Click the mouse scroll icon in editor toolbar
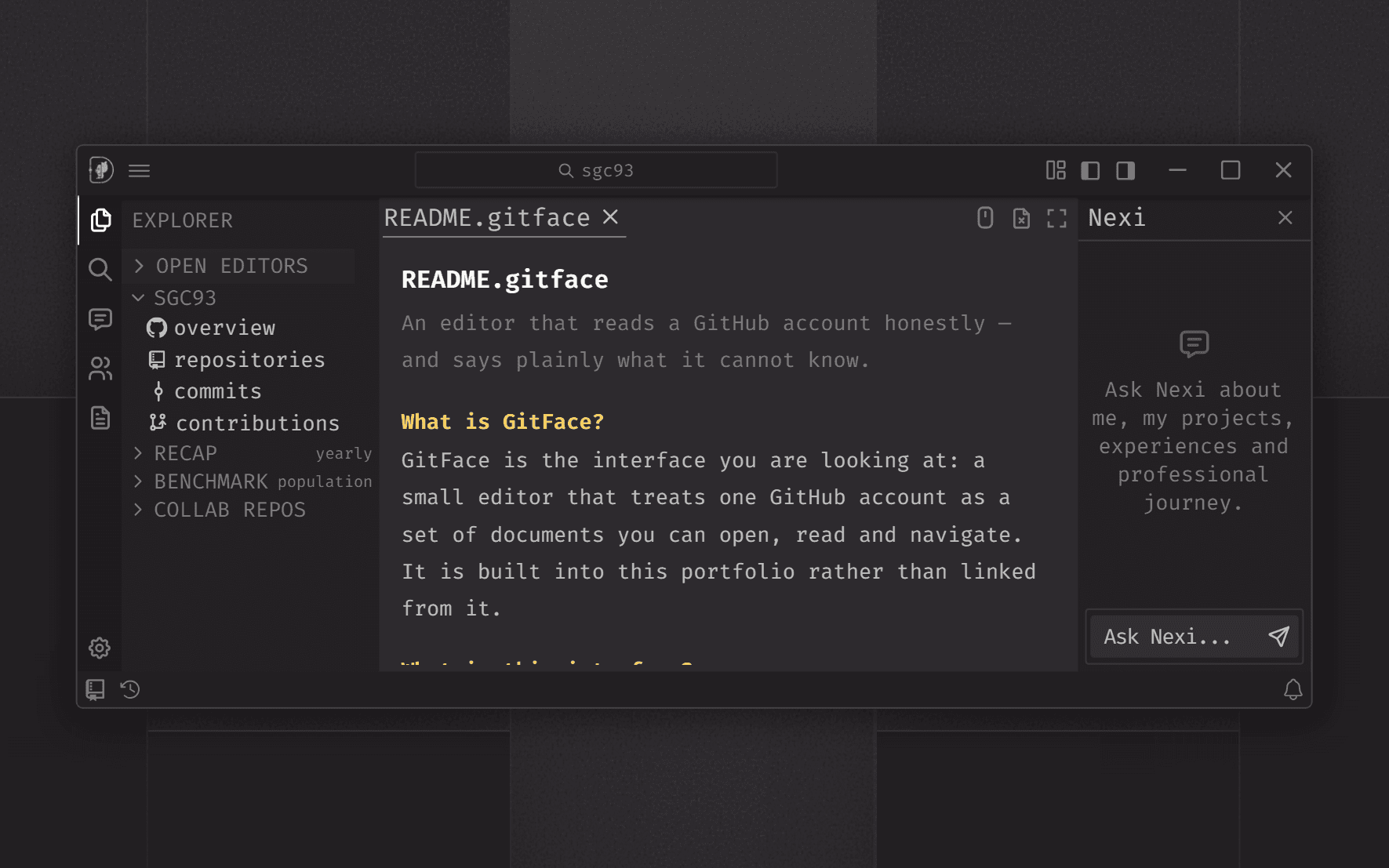This screenshot has width=1389, height=868. pos(986,218)
